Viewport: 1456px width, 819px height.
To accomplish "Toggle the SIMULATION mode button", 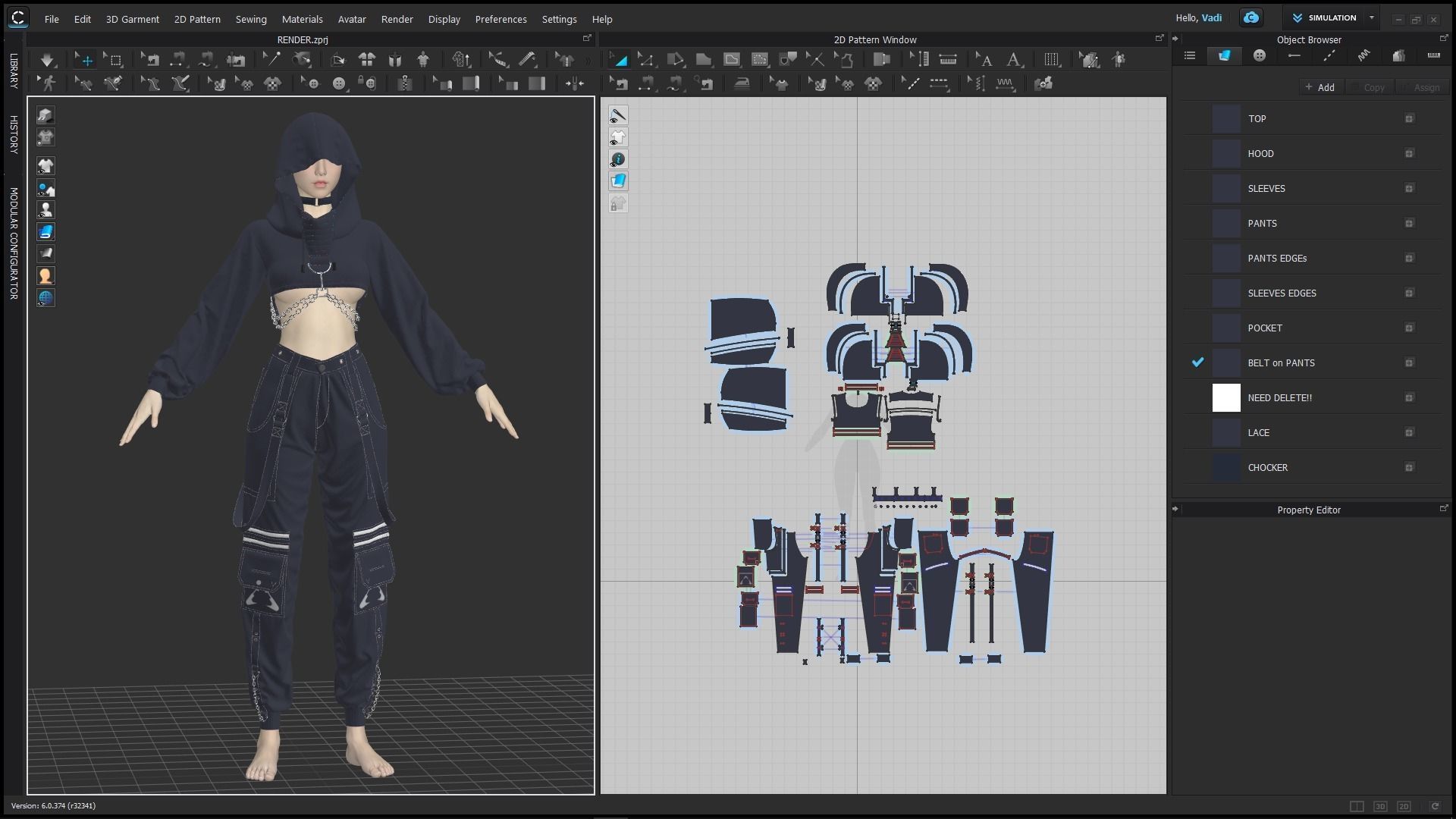I will pyautogui.click(x=1324, y=17).
